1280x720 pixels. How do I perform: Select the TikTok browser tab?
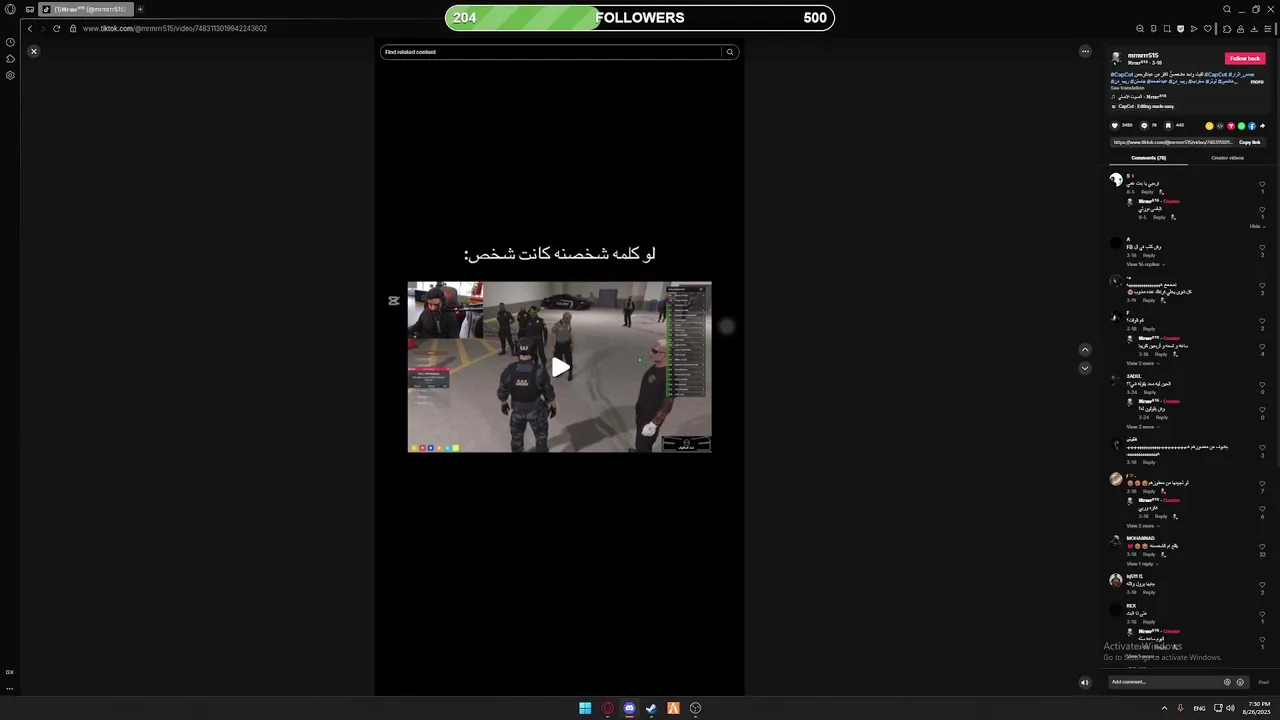pyautogui.click(x=86, y=9)
